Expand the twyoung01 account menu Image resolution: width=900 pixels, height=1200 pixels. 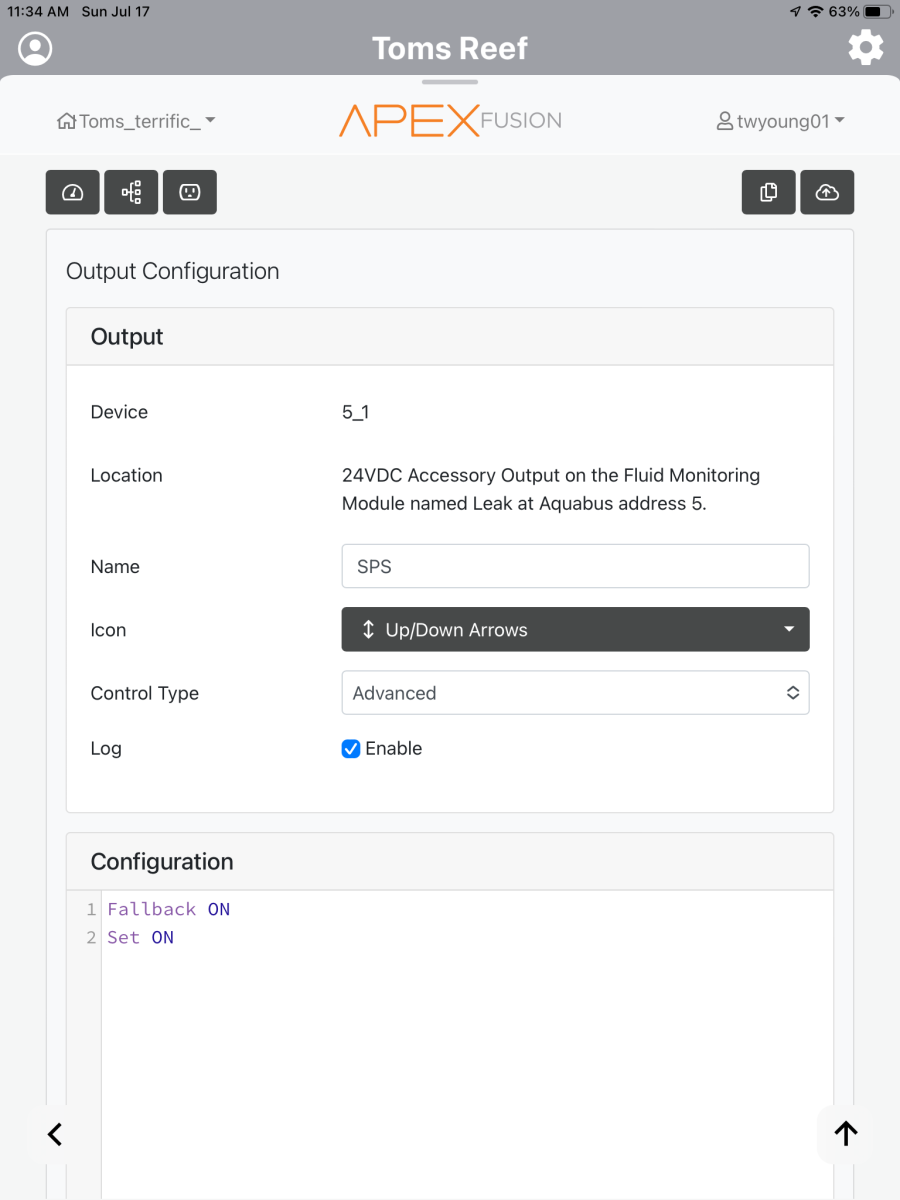tap(781, 121)
